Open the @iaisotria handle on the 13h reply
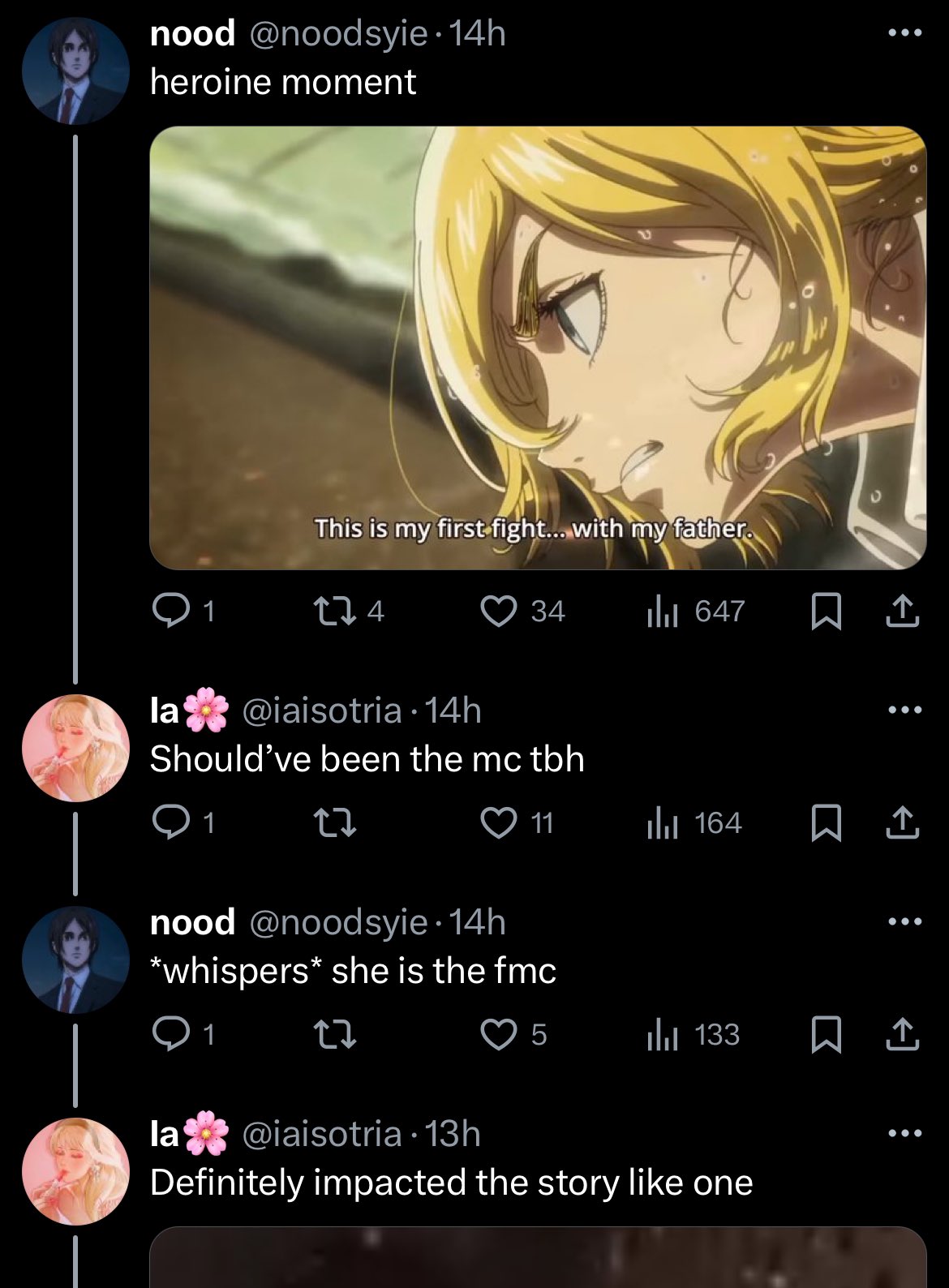This screenshot has height=1288, width=949. tap(322, 1134)
